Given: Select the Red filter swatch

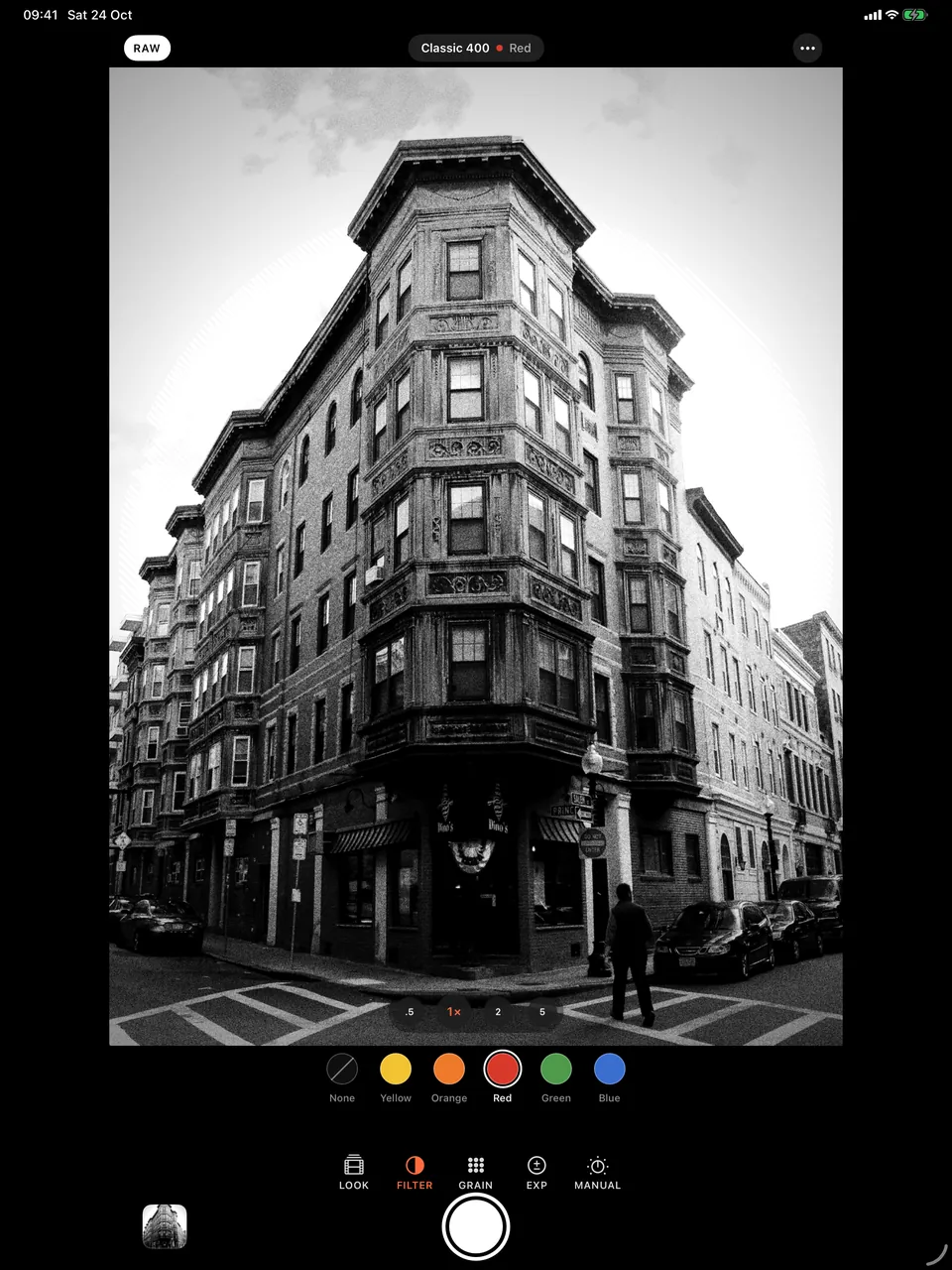Looking at the screenshot, I should [503, 1069].
